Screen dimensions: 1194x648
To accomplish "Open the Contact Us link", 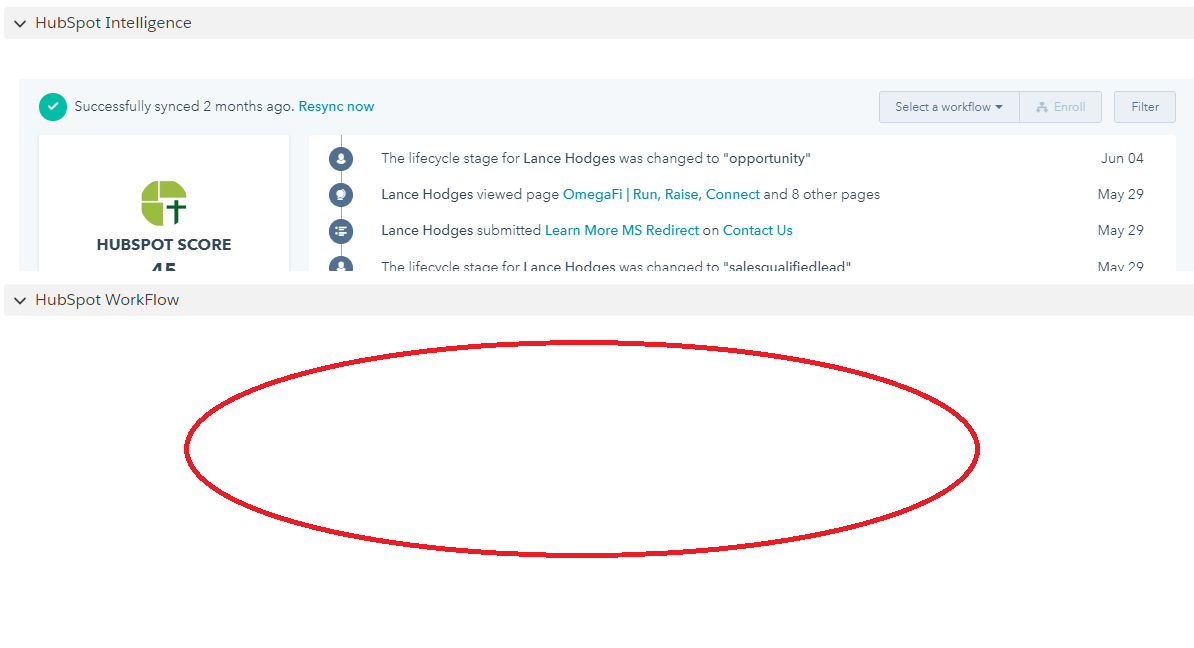I will point(758,230).
